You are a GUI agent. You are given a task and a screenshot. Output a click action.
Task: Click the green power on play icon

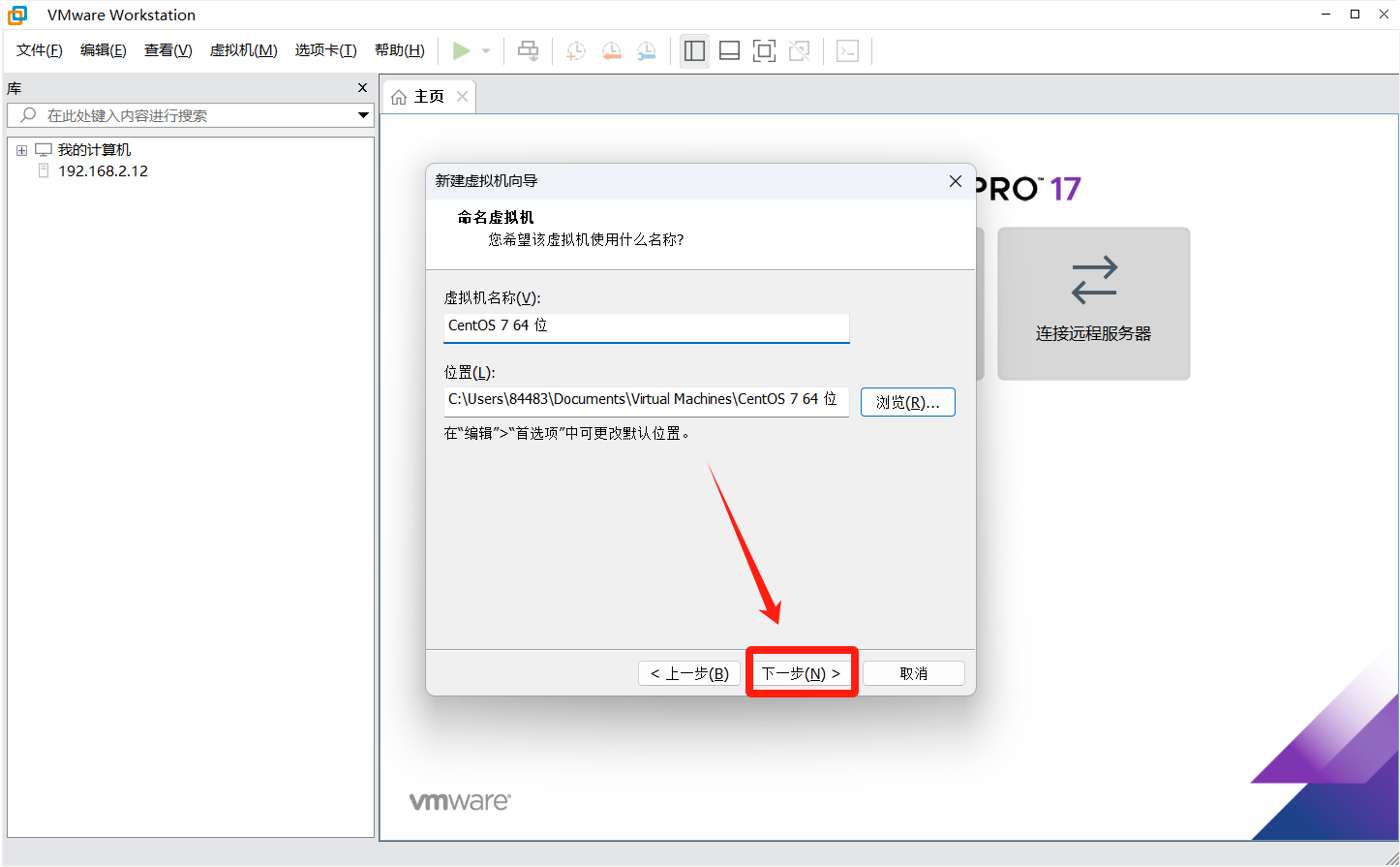(x=462, y=51)
